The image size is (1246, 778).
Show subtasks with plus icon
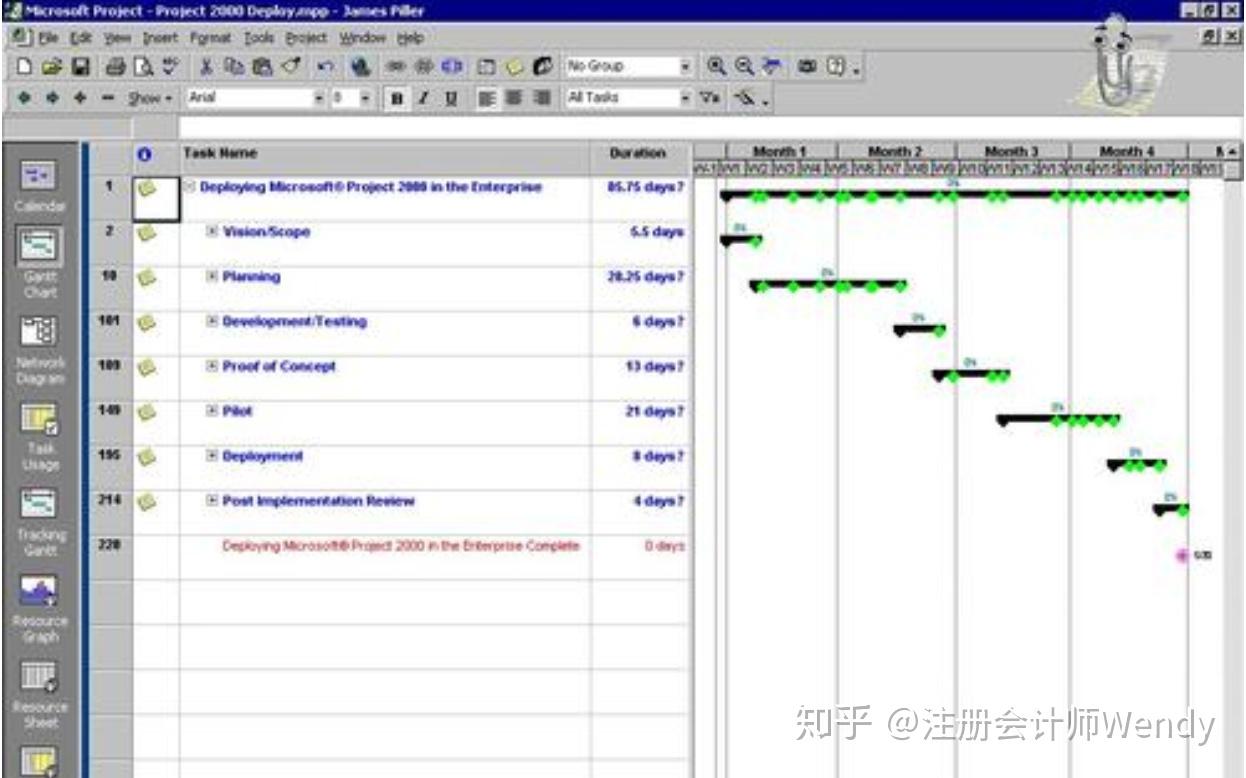tap(80, 98)
